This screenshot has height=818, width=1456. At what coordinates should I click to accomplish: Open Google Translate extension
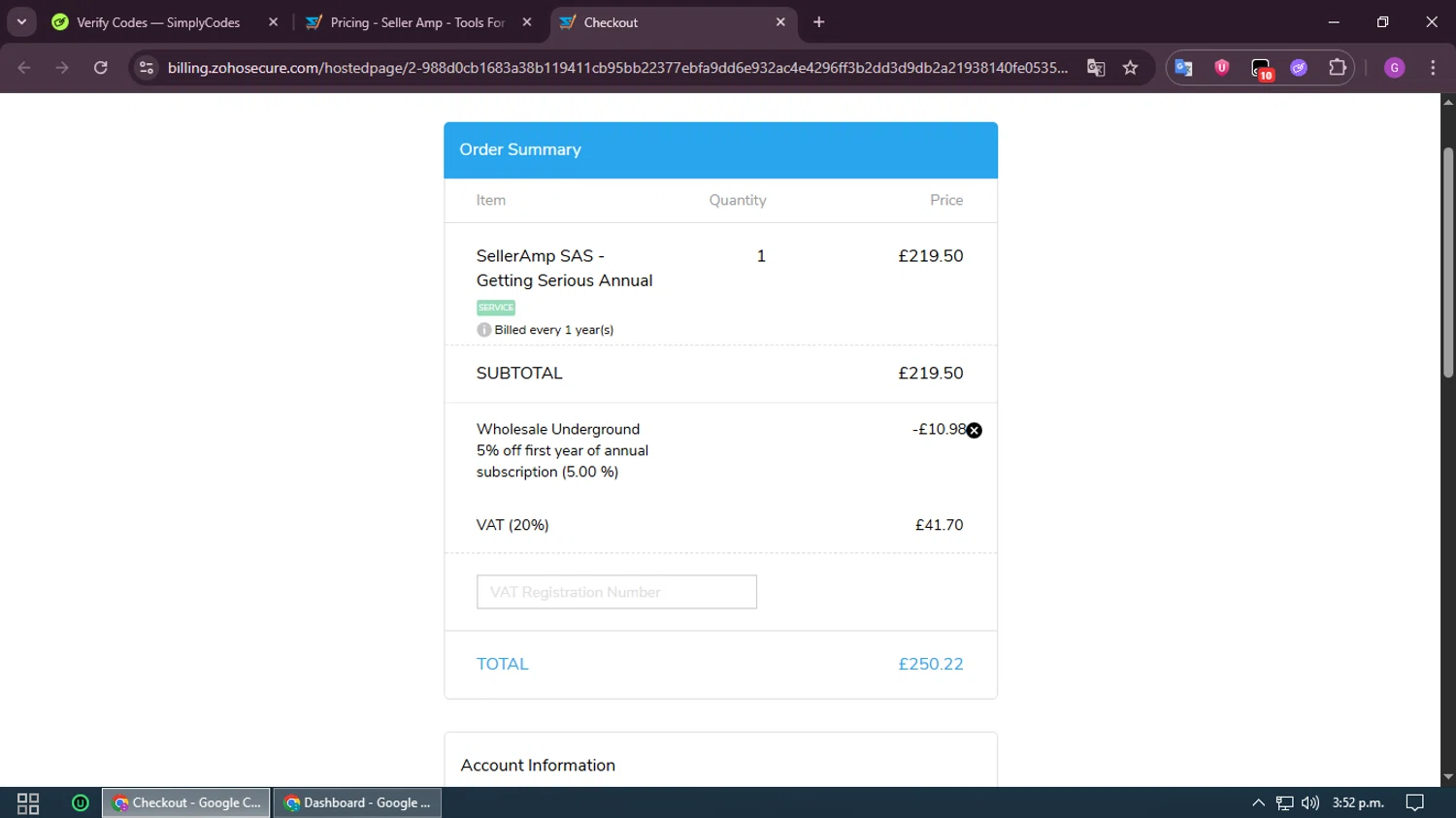(x=1183, y=68)
